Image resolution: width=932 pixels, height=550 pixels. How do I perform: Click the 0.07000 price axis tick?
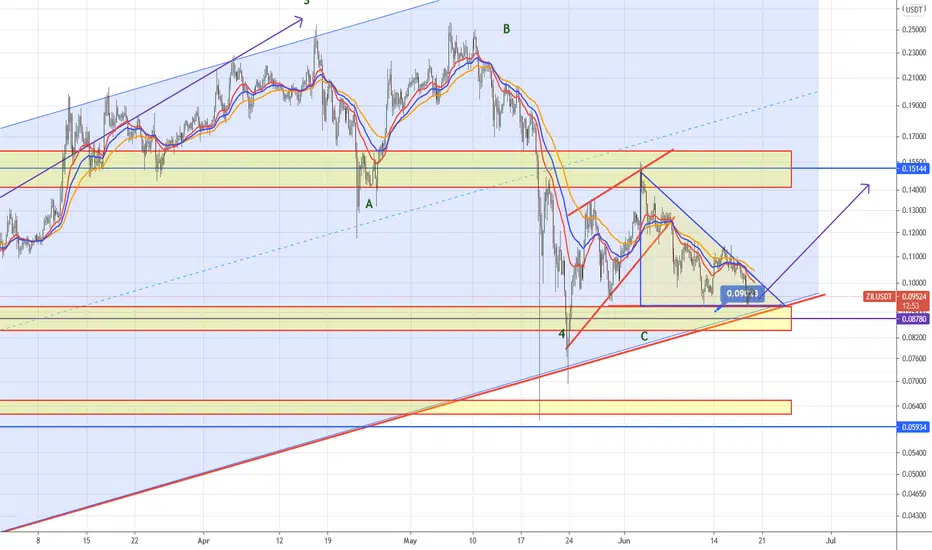click(914, 381)
